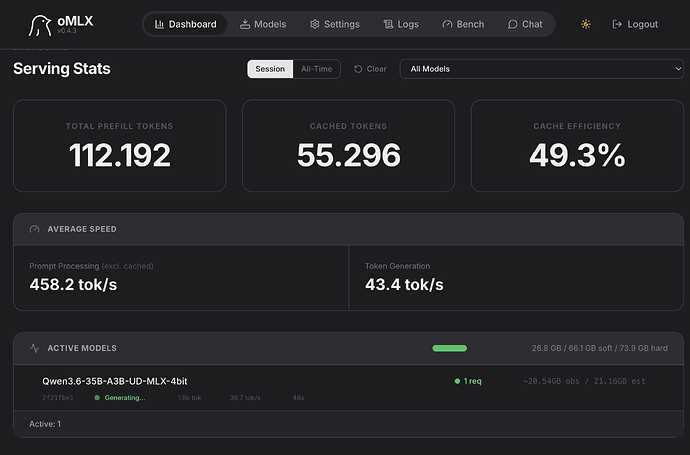The height and width of the screenshot is (455, 690).
Task: Toggle light theme with sun icon
Action: pos(586,24)
